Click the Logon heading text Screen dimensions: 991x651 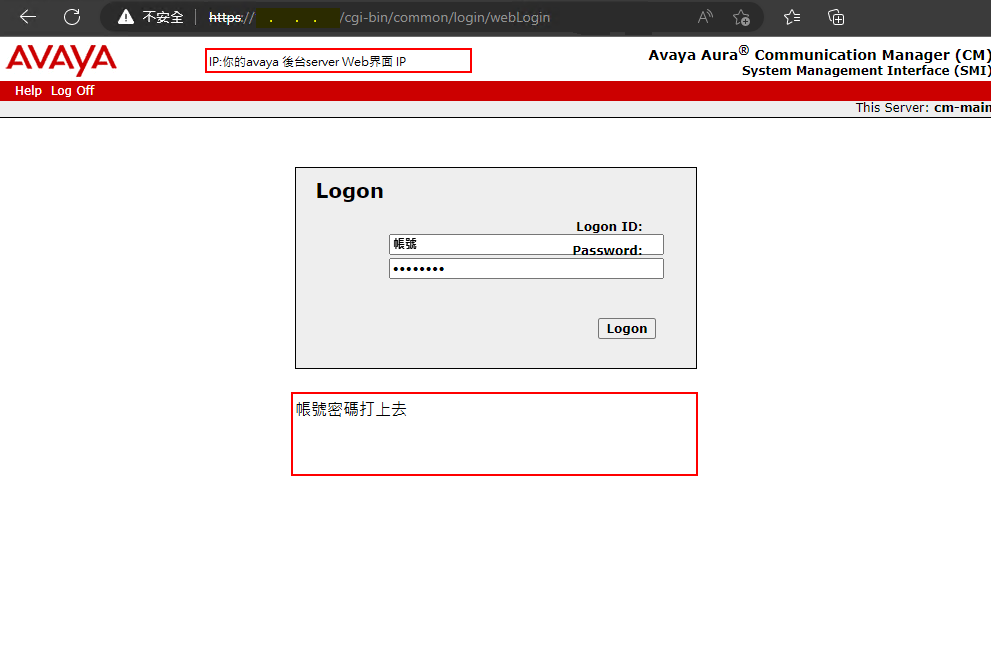[350, 191]
